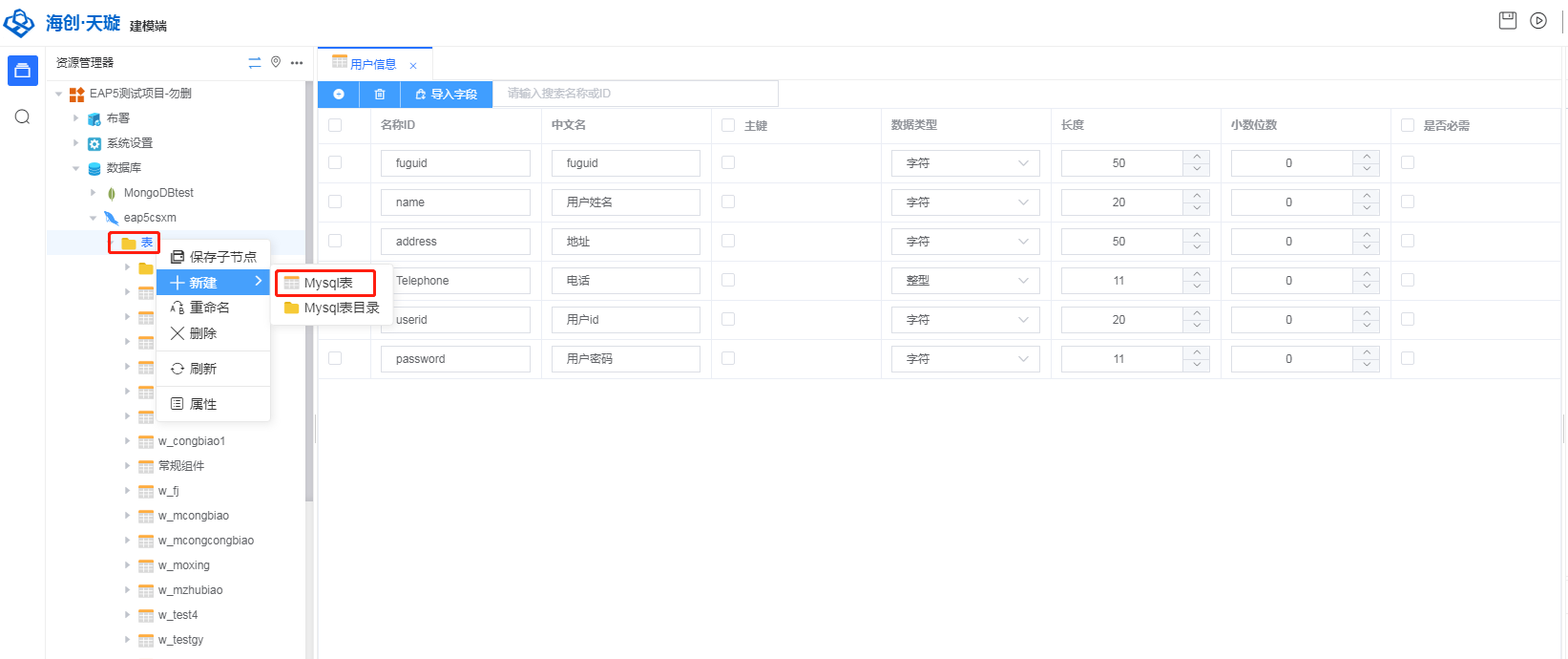Click the save icon in top-right header
This screenshot has height=659, width=1568.
(1508, 20)
